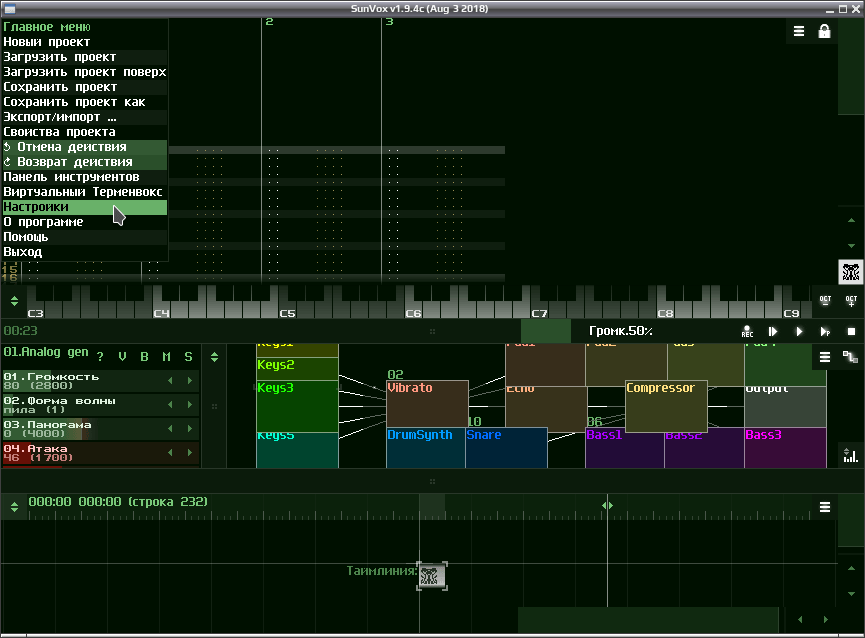Open Экспорт/импорт submenu
The height and width of the screenshot is (638, 865).
(x=84, y=117)
